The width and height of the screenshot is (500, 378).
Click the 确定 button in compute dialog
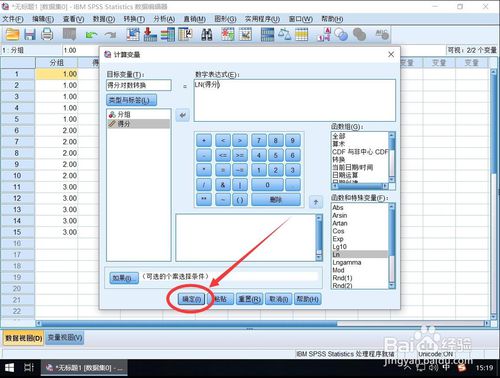pyautogui.click(x=191, y=299)
